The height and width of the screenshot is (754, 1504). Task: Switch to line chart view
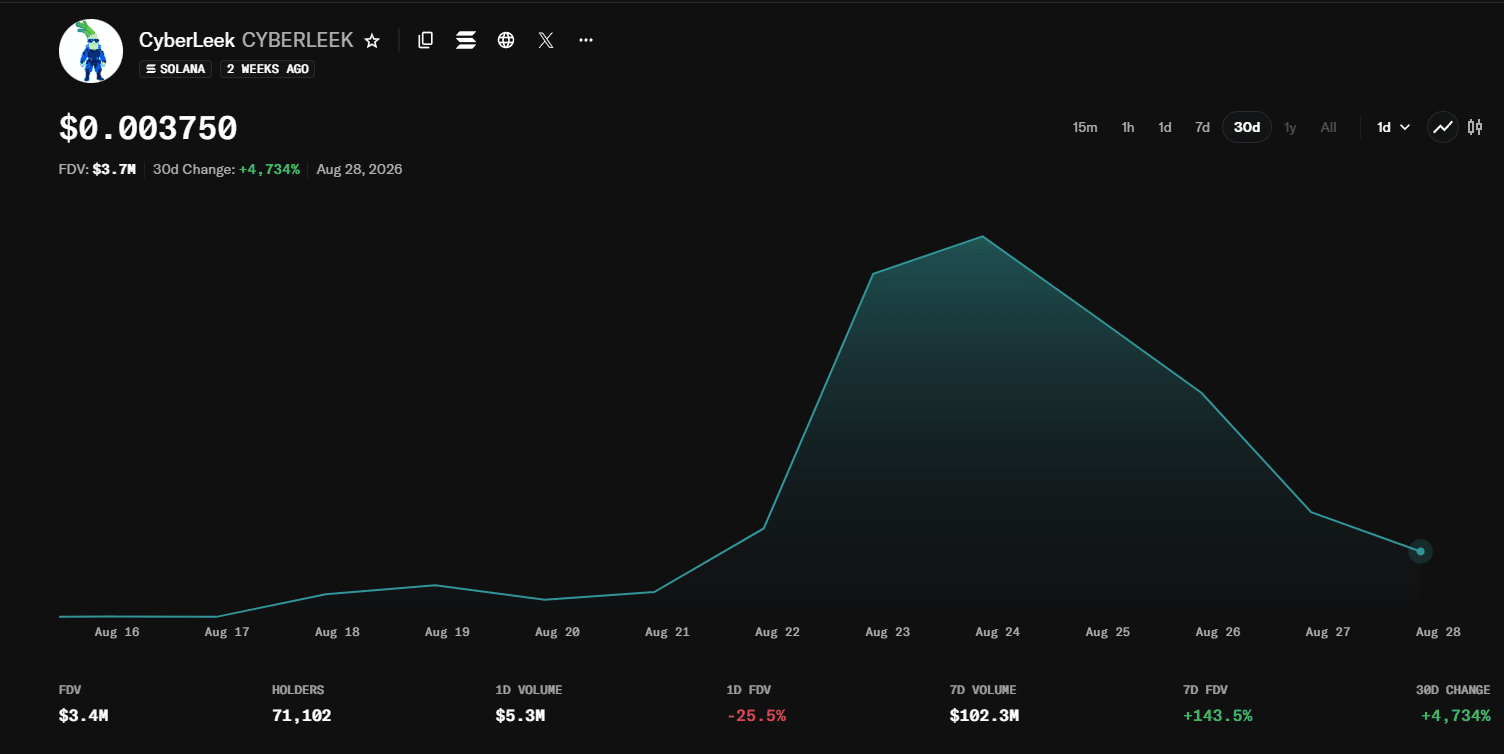(1442, 127)
